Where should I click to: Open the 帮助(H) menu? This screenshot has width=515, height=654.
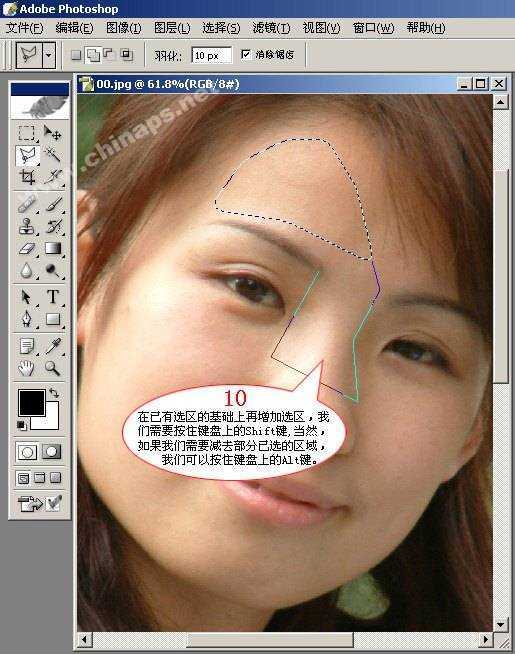pyautogui.click(x=426, y=28)
